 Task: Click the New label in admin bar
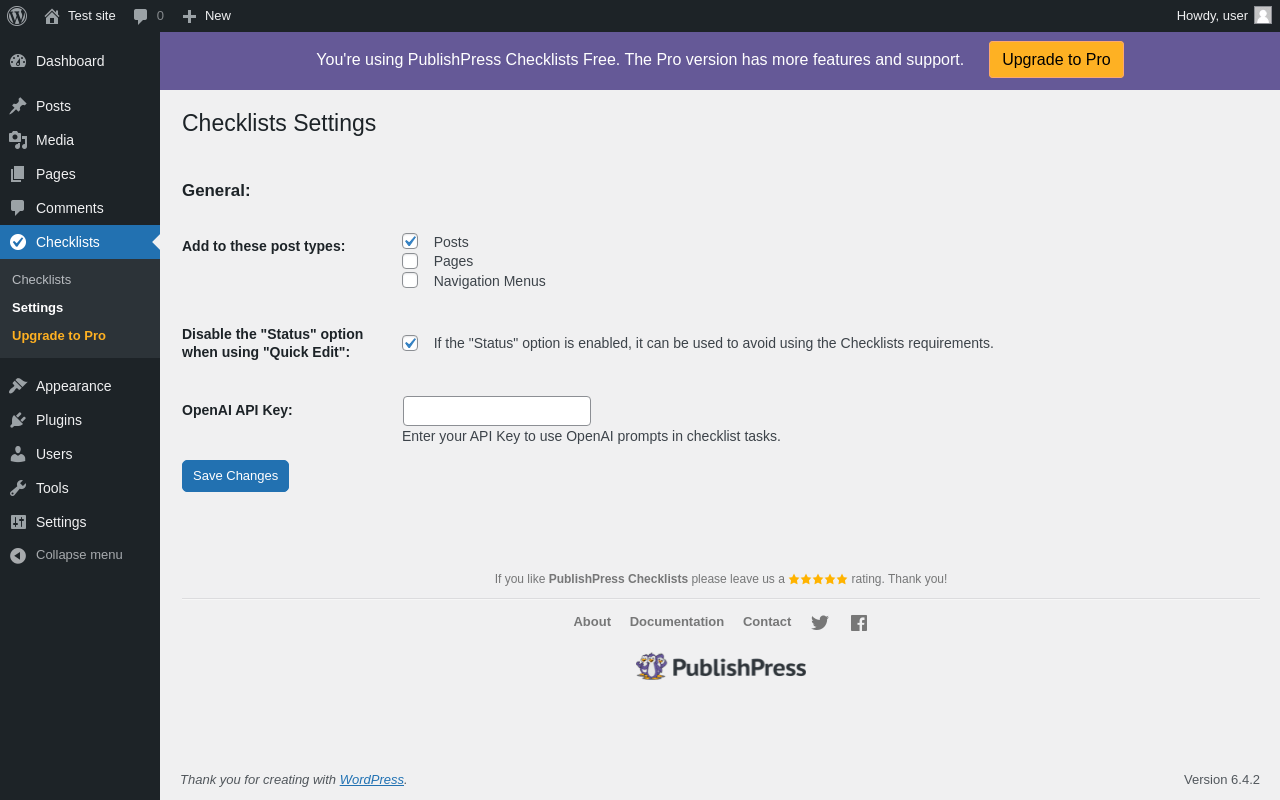tap(218, 16)
